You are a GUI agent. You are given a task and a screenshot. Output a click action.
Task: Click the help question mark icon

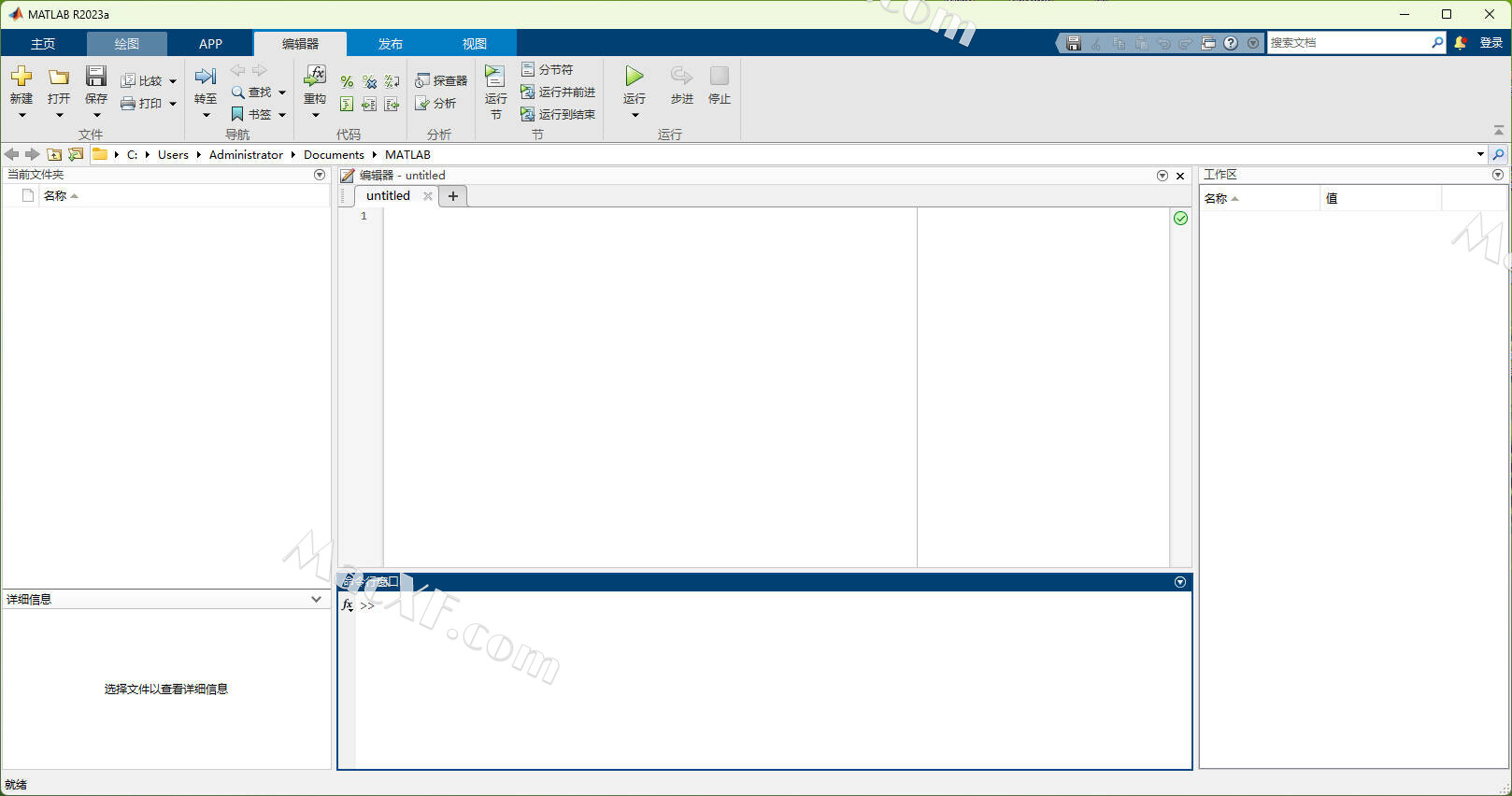[x=1231, y=43]
